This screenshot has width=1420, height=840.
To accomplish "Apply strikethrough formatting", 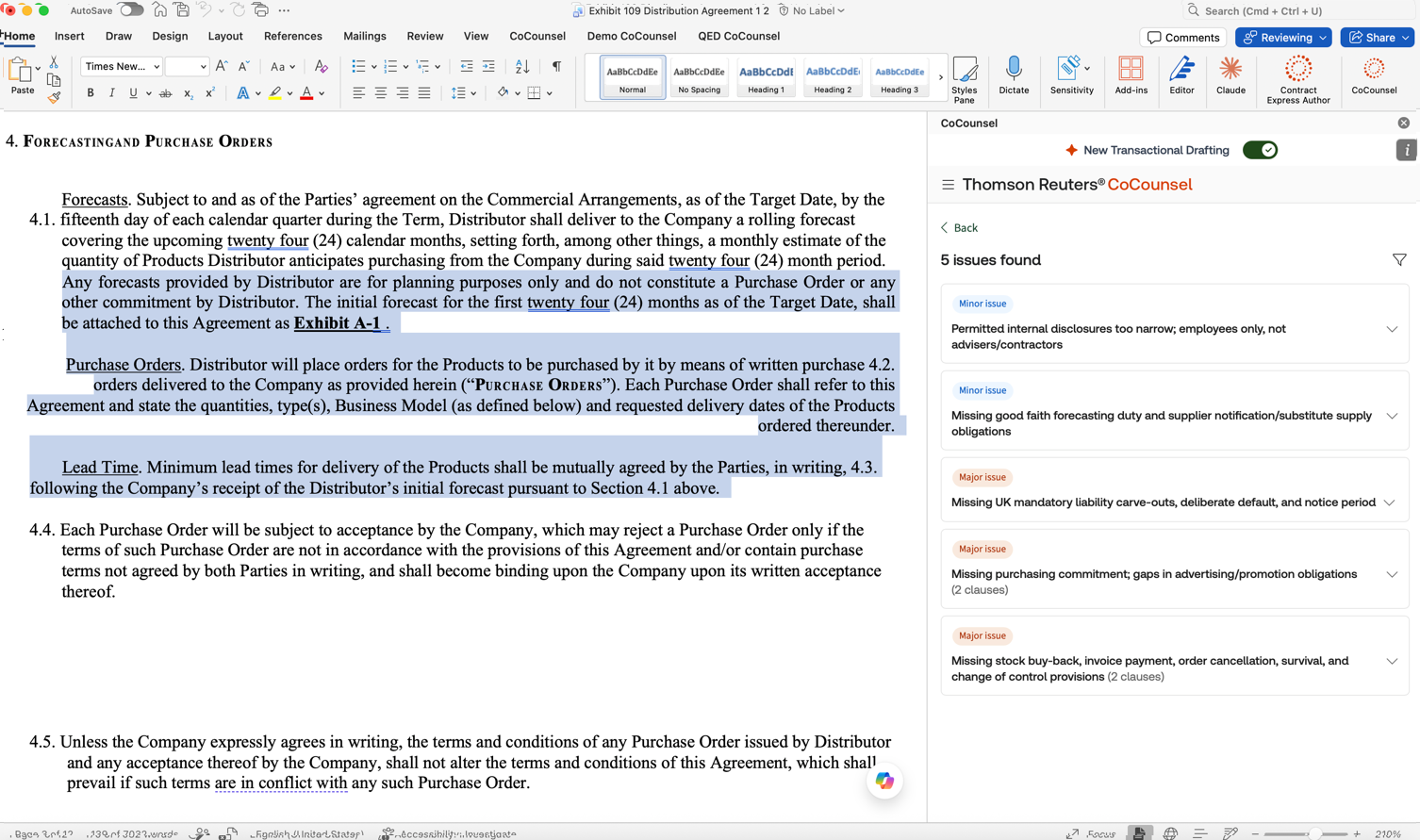I will [165, 93].
